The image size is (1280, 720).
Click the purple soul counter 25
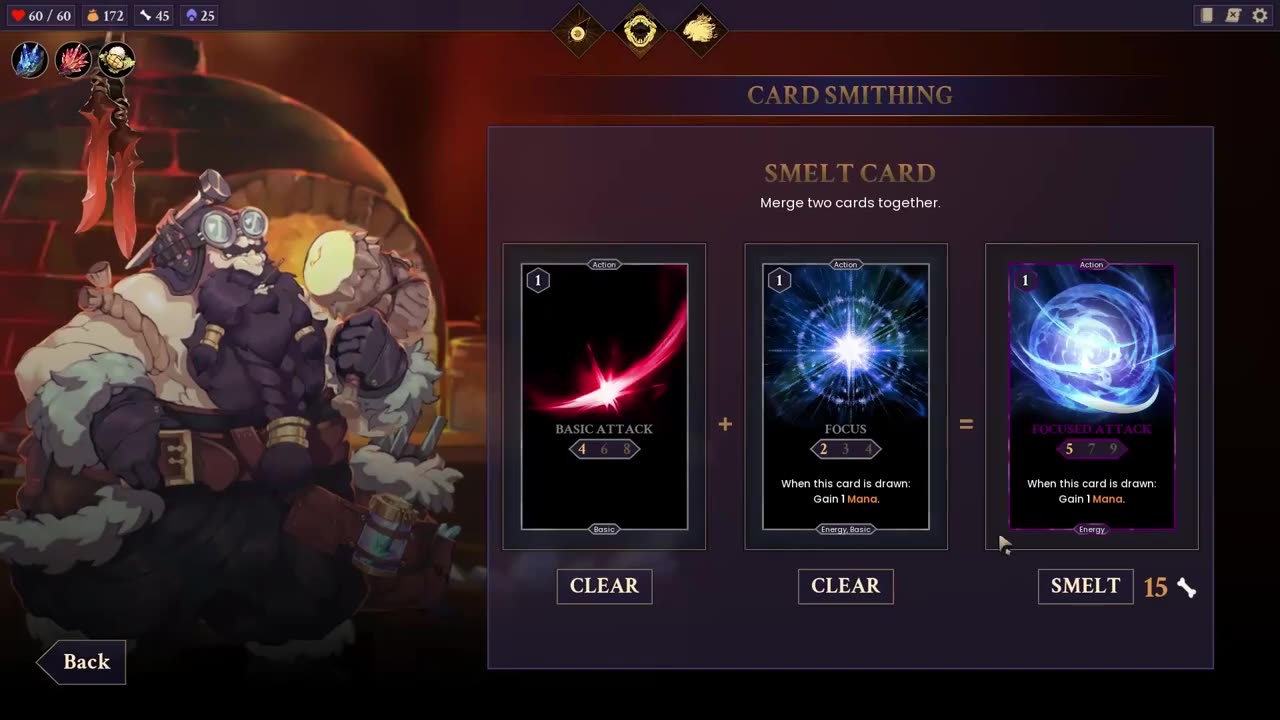click(x=200, y=16)
